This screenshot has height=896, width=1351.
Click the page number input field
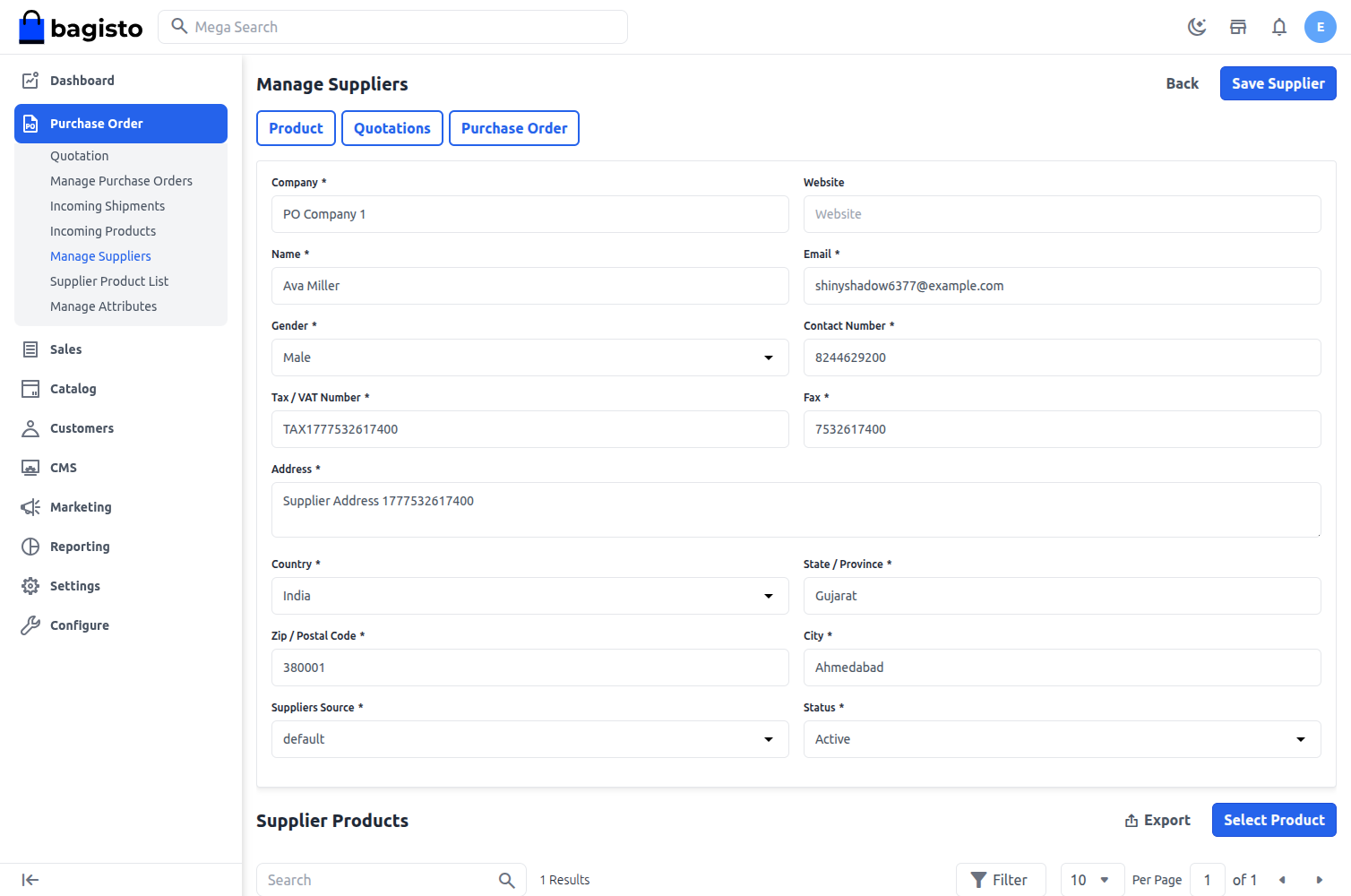coord(1207,879)
